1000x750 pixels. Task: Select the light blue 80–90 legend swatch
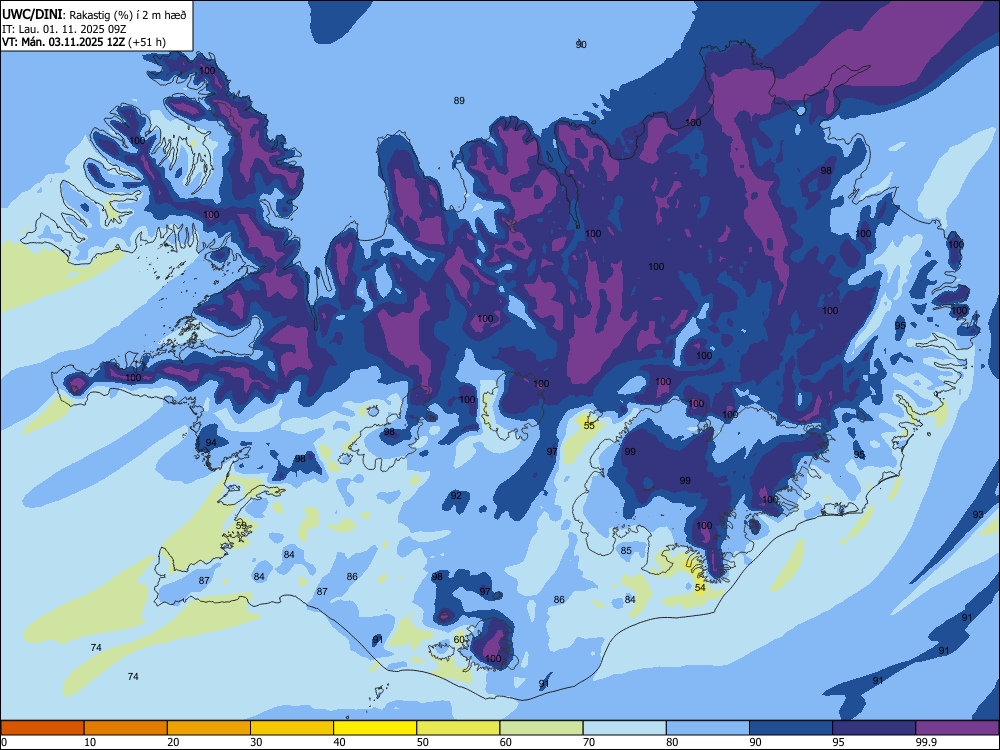[707, 728]
